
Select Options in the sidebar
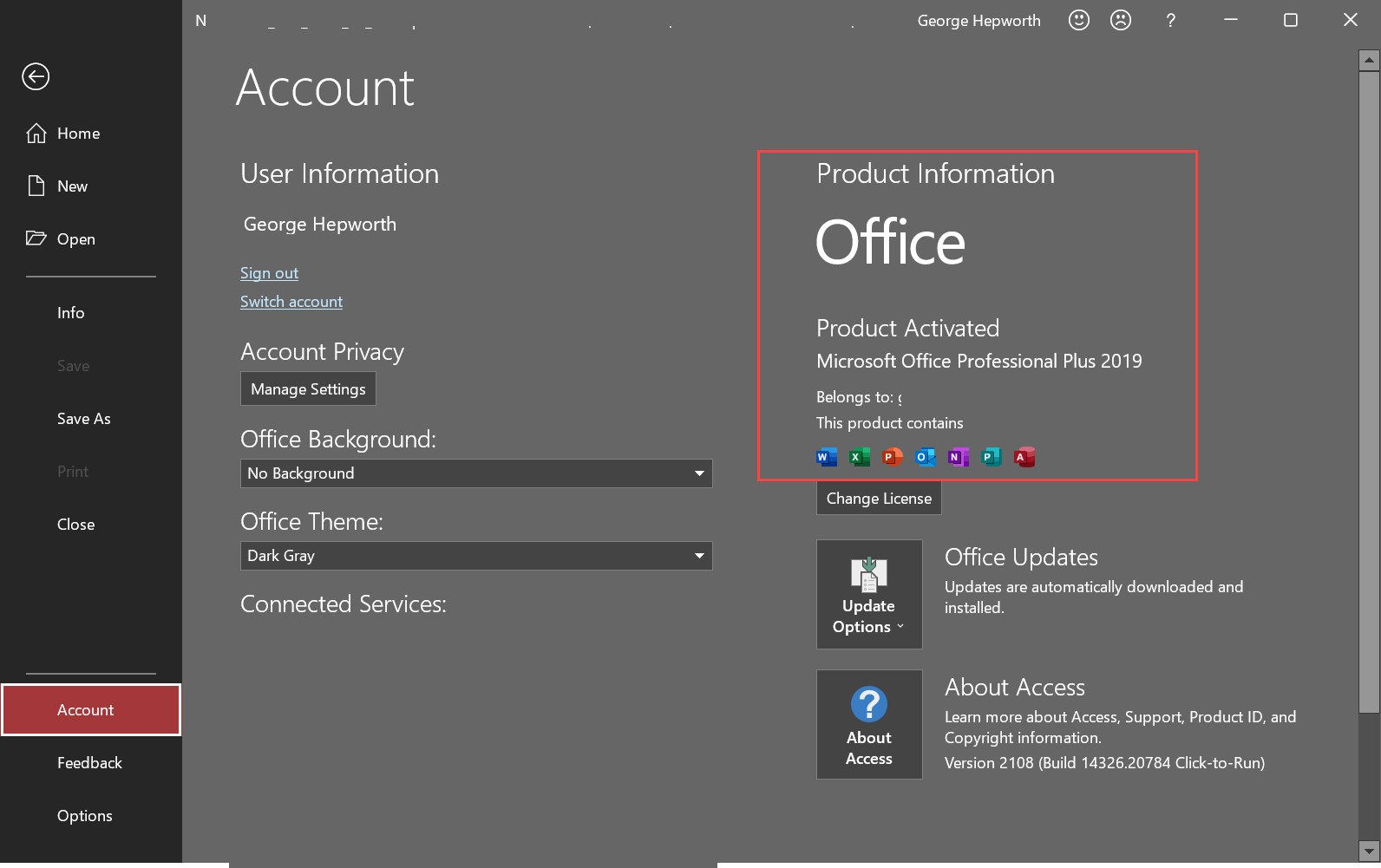pos(85,816)
